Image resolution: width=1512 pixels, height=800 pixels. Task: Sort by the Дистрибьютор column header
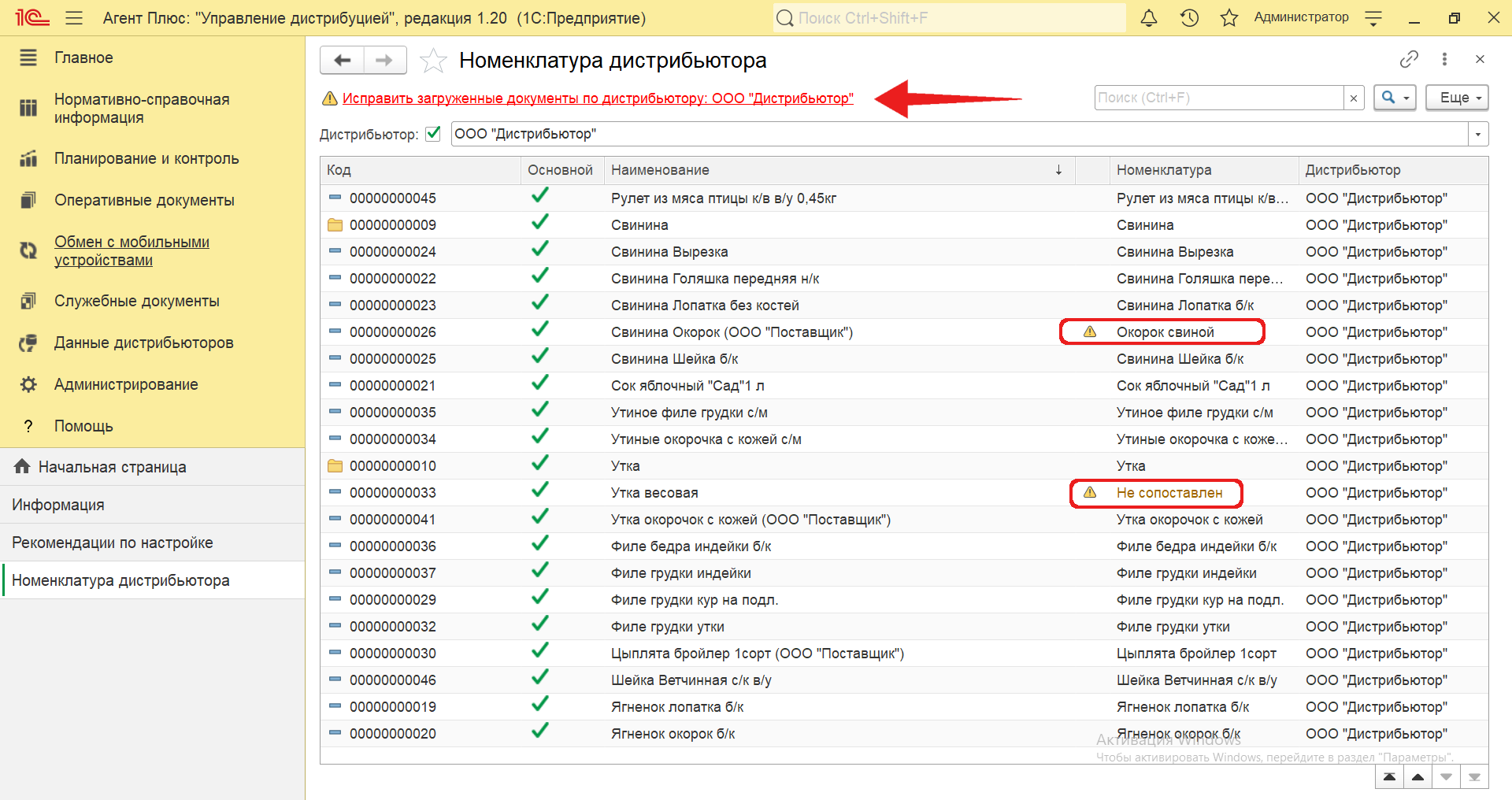coord(1393,170)
